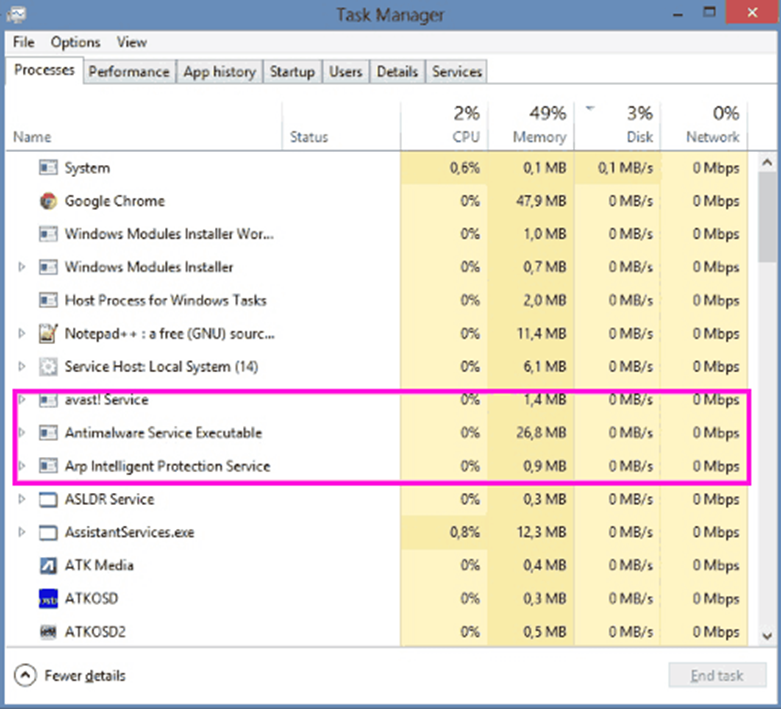The image size is (781, 709).
Task: Expand the Notepad++ process group
Action: tap(21, 333)
